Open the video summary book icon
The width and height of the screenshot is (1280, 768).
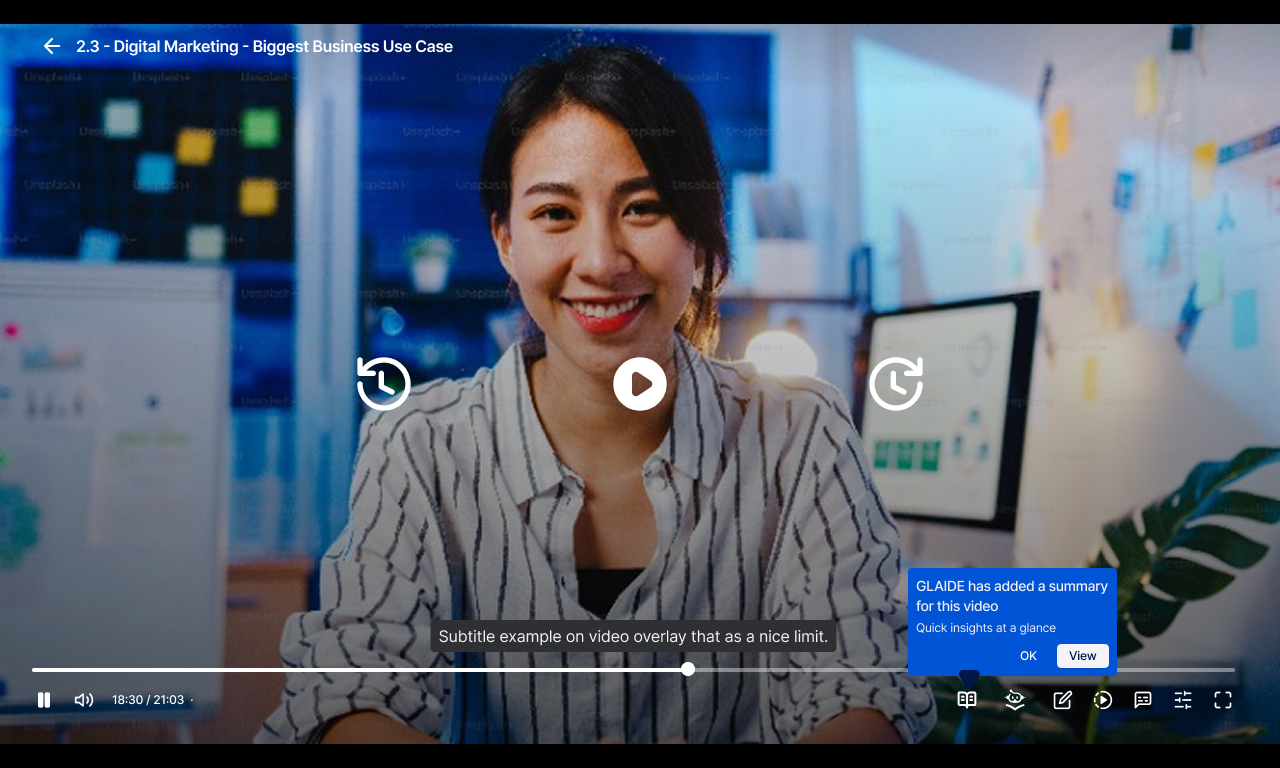coord(966,700)
